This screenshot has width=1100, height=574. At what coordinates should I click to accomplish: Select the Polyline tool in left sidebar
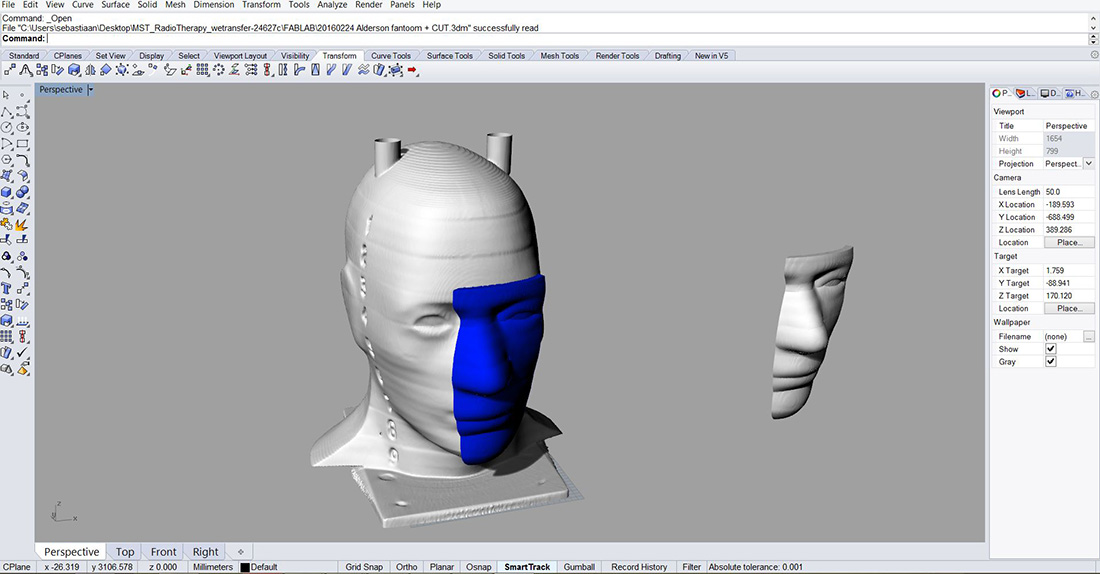click(6, 111)
